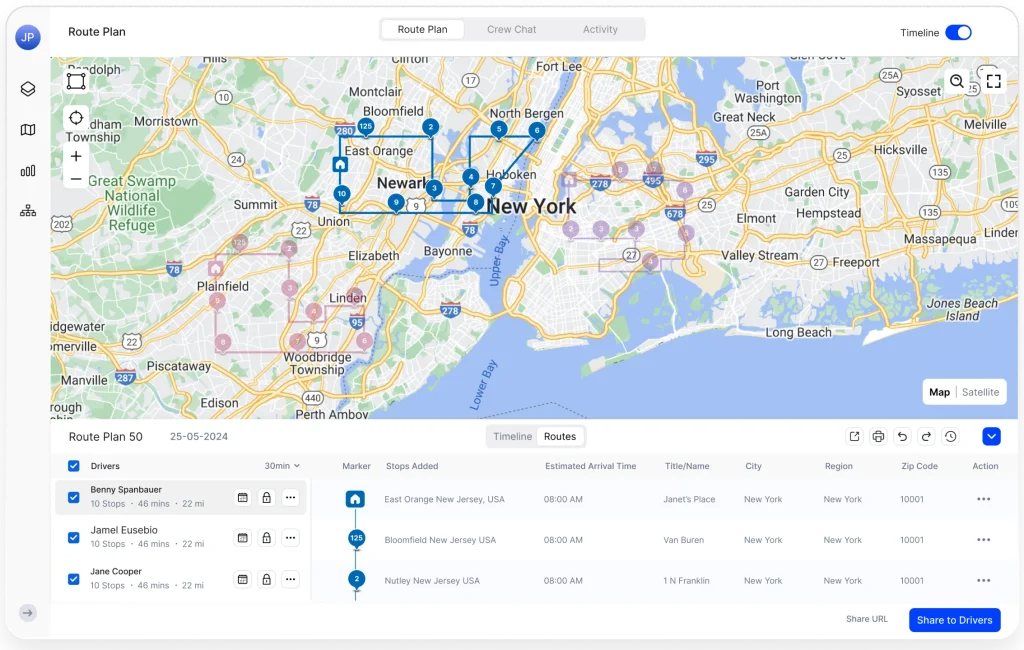Click blue map pin number 10
The width and height of the screenshot is (1024, 650).
(x=342, y=194)
